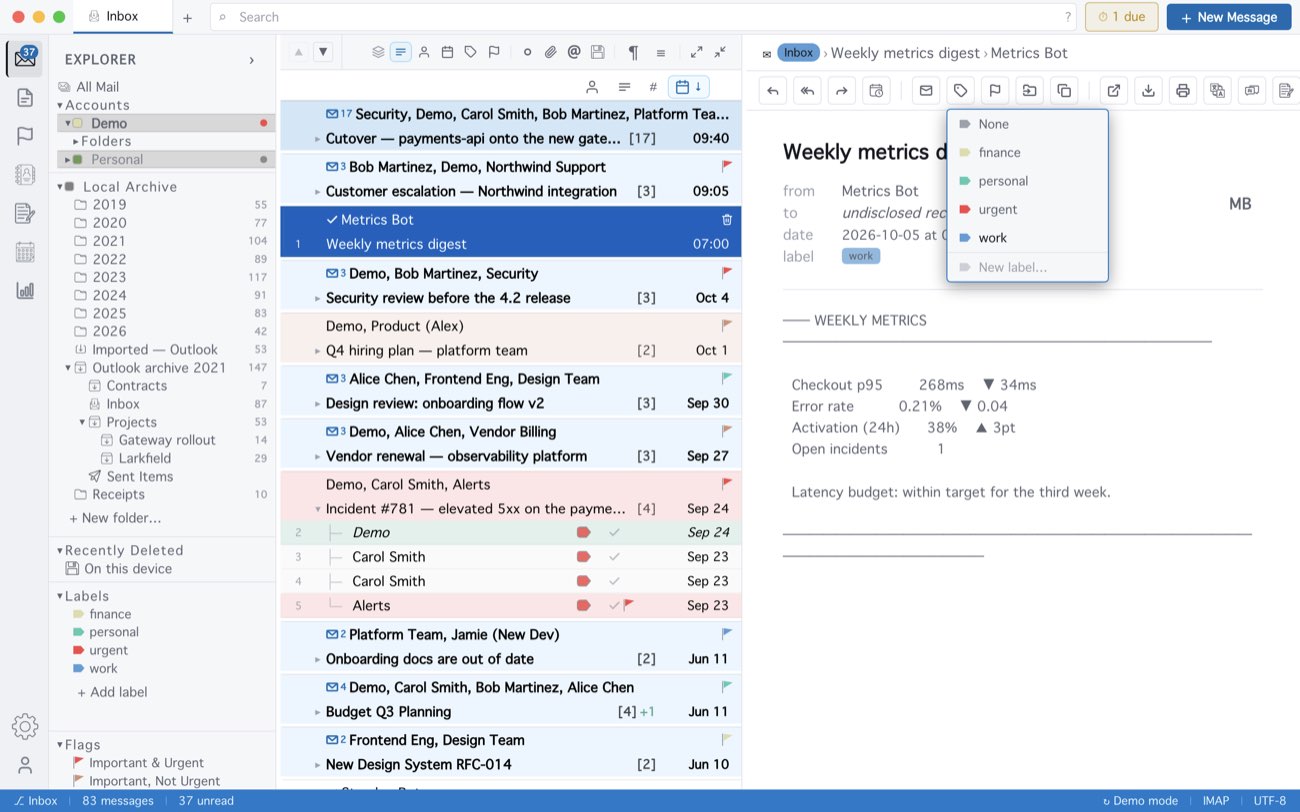Click the Reply icon in message toolbar
This screenshot has height=812, width=1300.
pyautogui.click(x=773, y=91)
